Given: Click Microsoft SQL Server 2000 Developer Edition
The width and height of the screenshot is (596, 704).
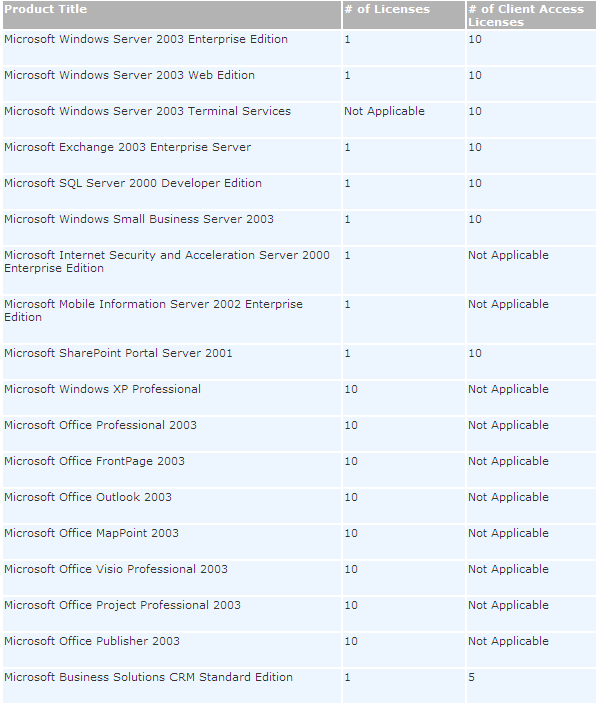Looking at the screenshot, I should (133, 183).
